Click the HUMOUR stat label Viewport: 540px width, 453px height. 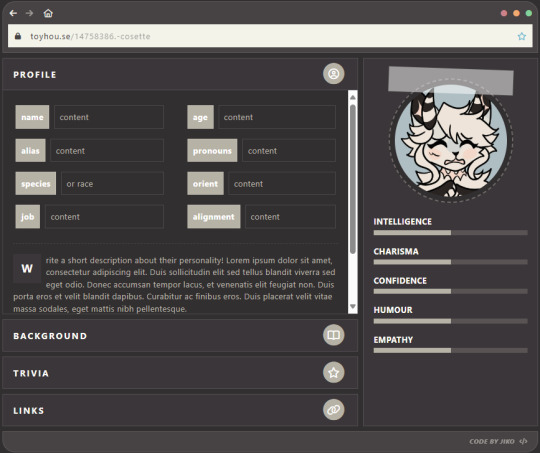[393, 310]
